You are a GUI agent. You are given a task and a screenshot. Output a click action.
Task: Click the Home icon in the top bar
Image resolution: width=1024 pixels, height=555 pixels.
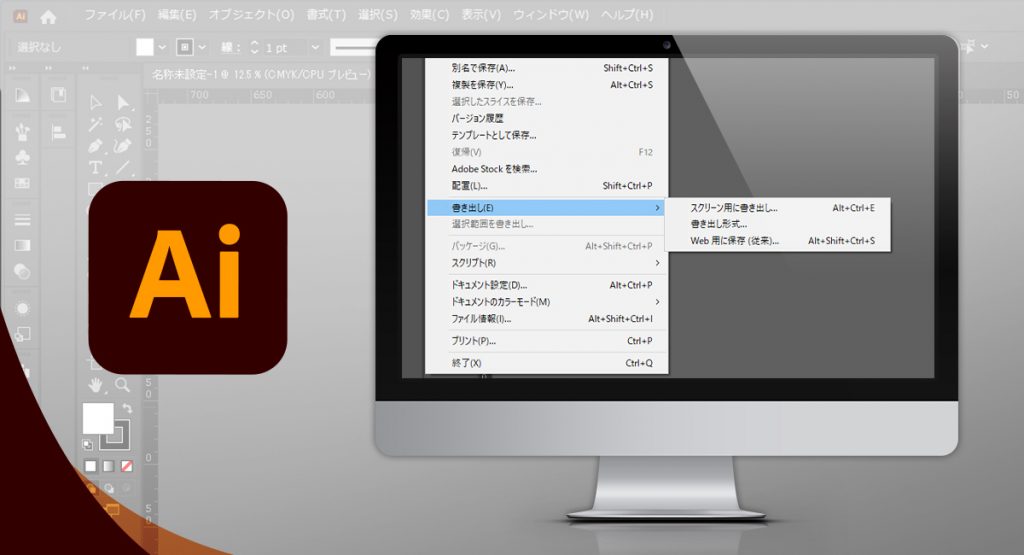pos(48,17)
